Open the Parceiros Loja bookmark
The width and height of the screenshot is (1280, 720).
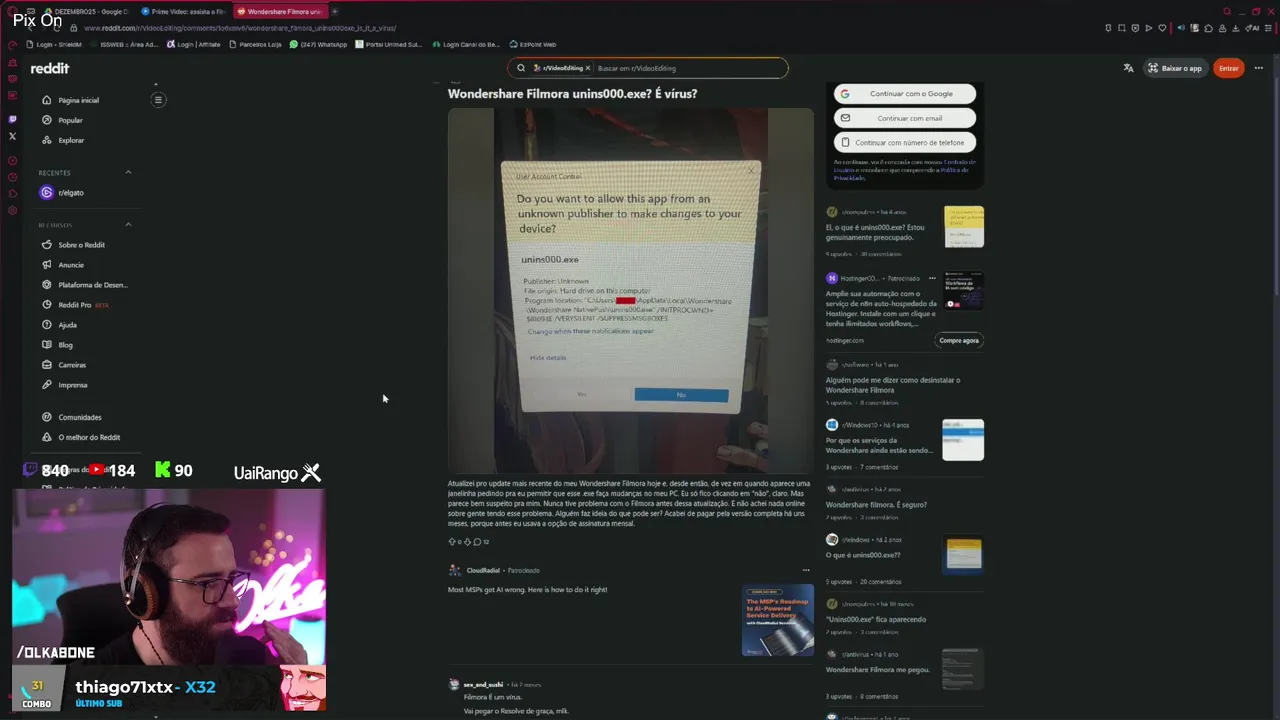click(x=255, y=44)
